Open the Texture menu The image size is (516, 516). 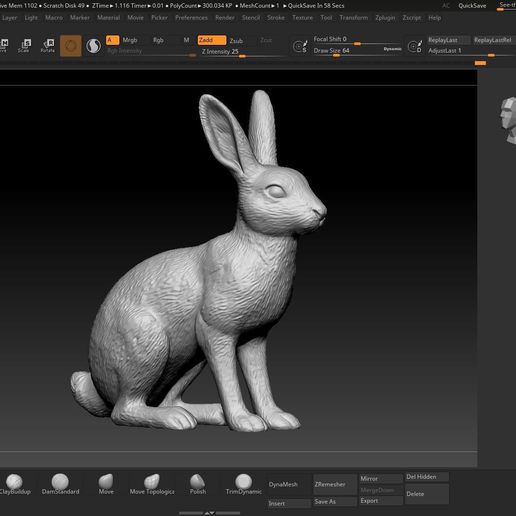coord(303,18)
